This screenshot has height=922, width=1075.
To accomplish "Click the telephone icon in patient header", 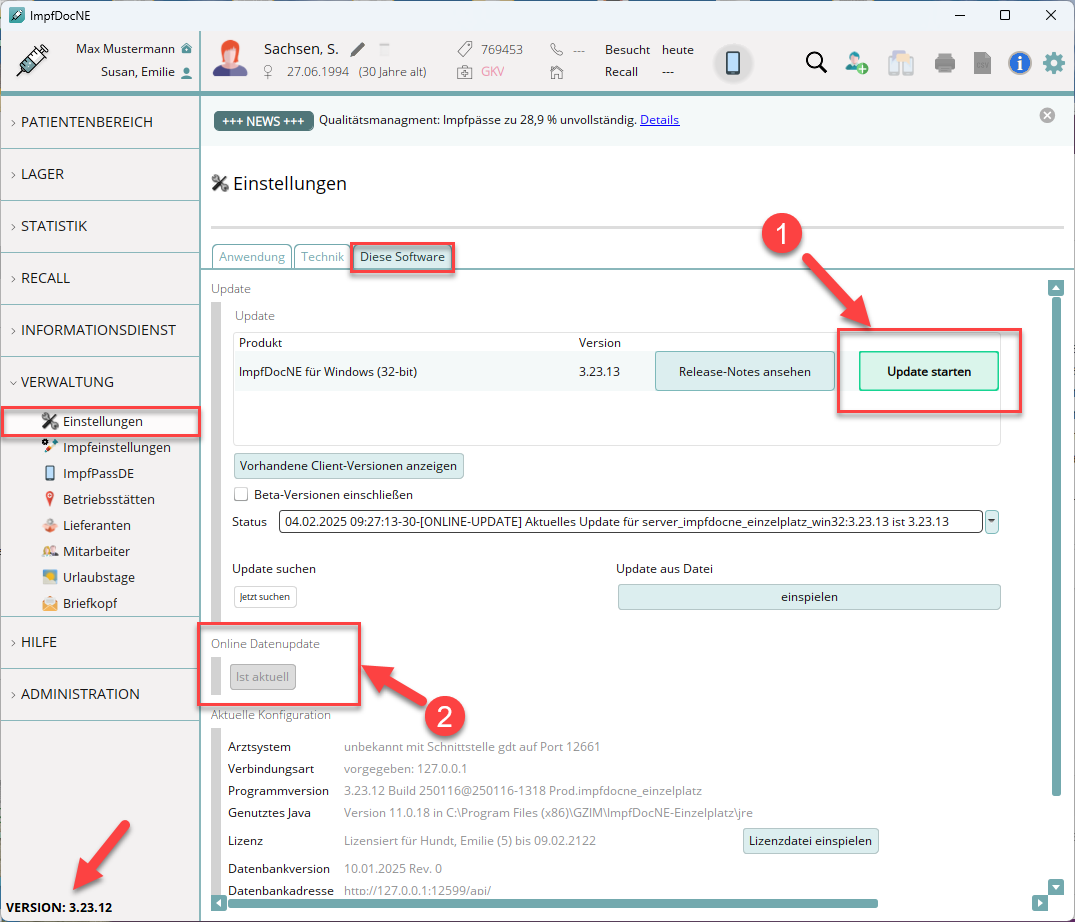I will (x=556, y=49).
